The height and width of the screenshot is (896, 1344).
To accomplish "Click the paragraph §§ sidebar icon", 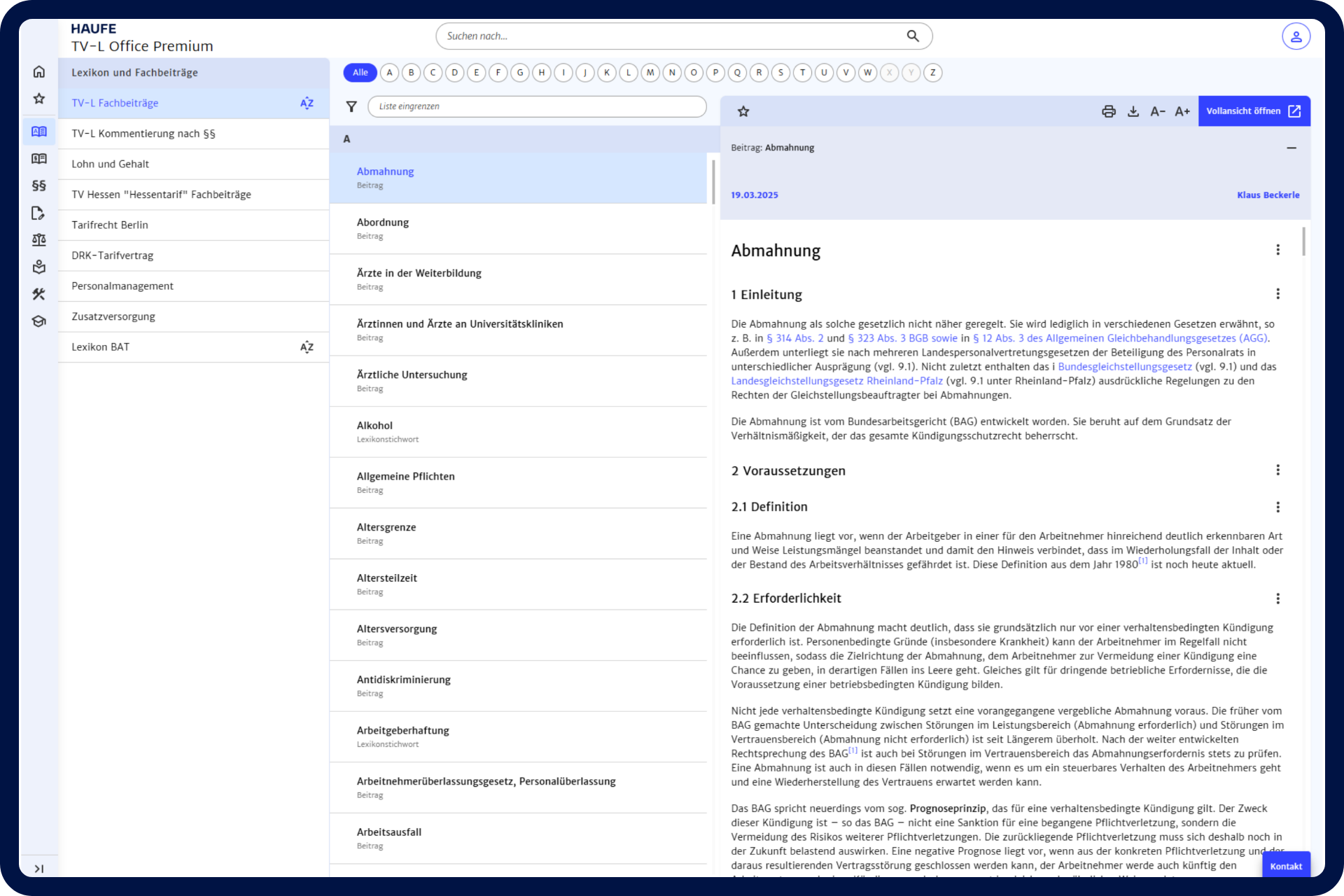I will 39,185.
